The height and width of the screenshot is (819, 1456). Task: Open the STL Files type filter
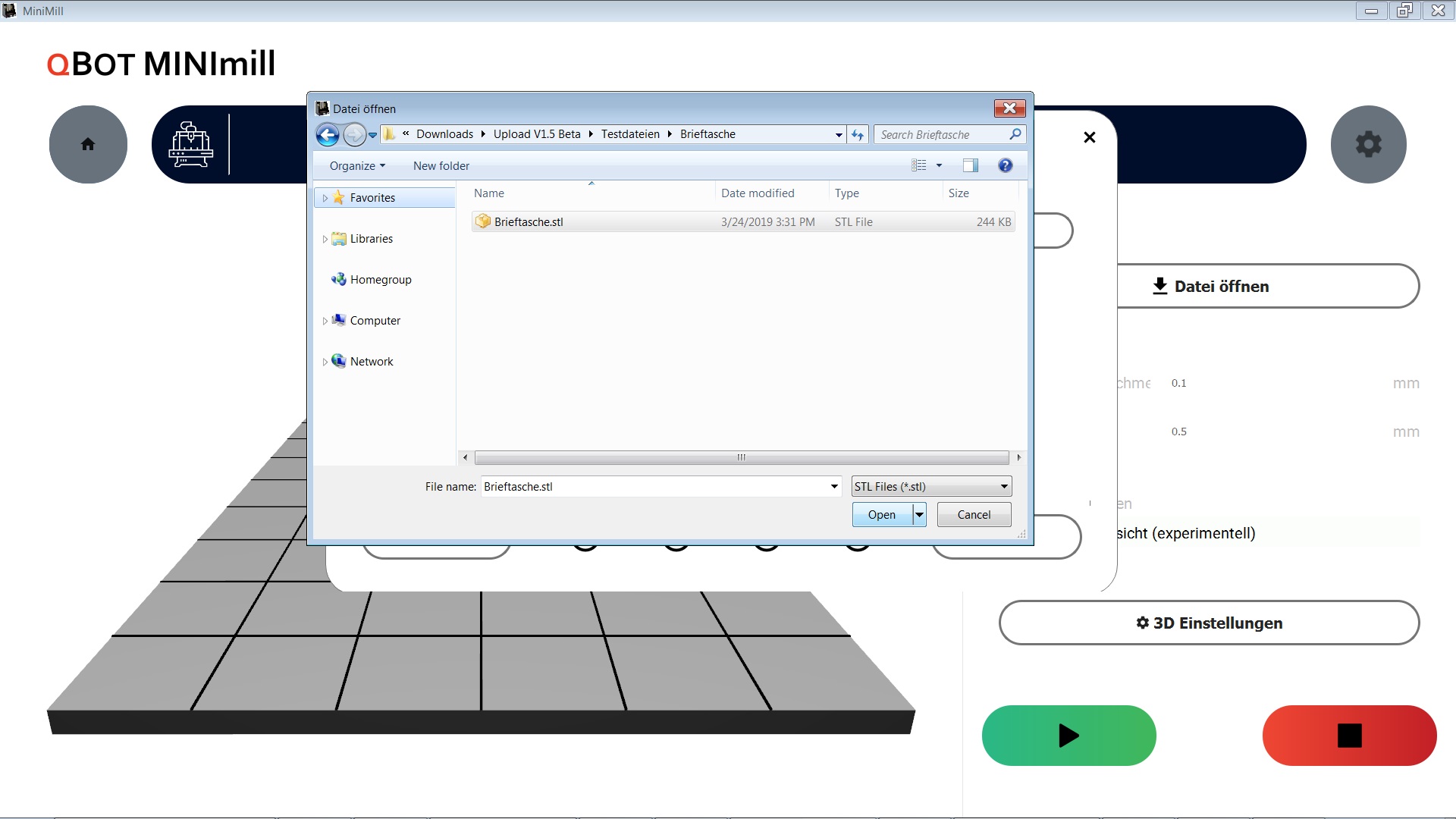pos(931,486)
